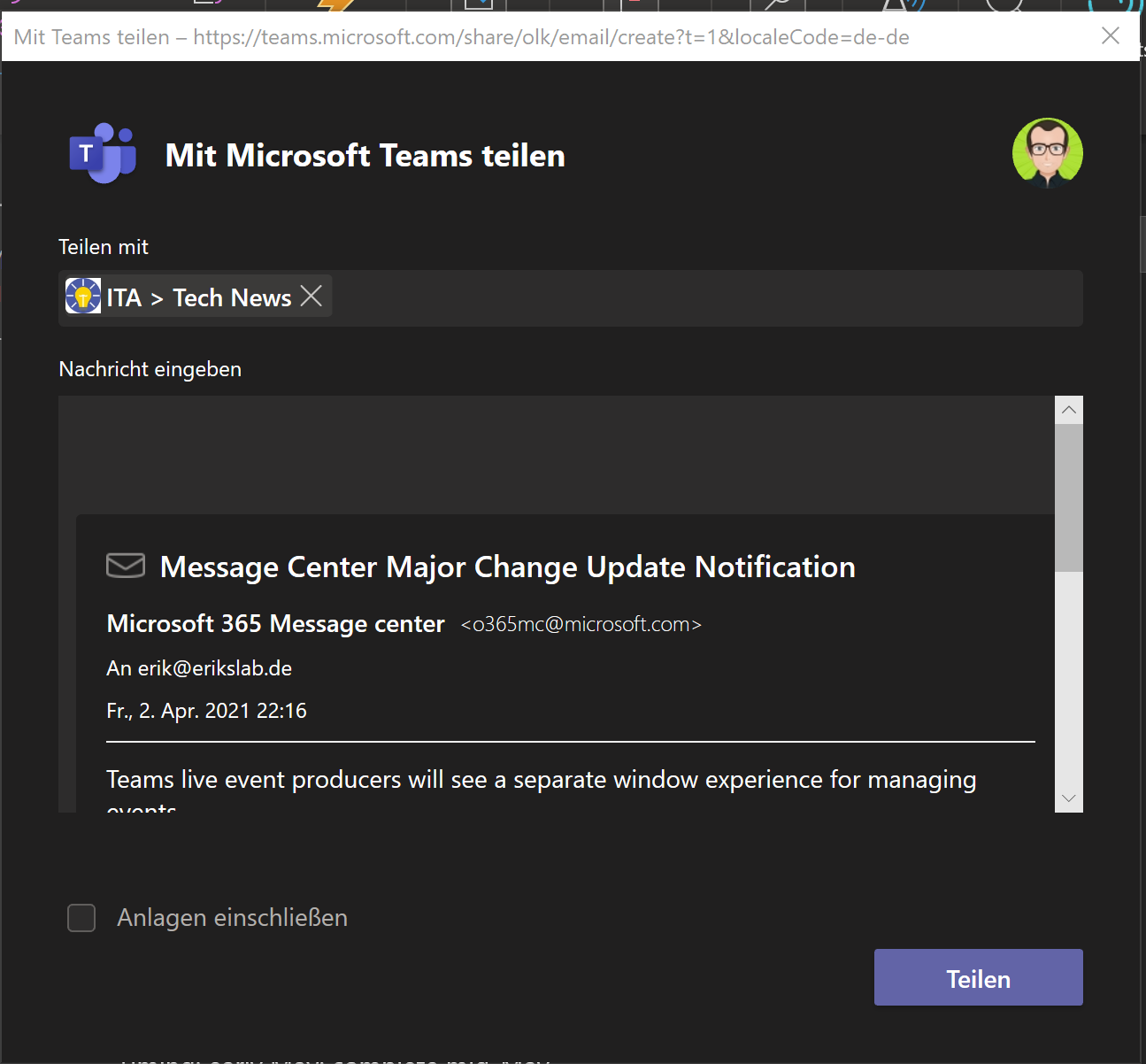The width and height of the screenshot is (1146, 1064).
Task: Click the ITA team lightbulb icon
Action: tap(83, 297)
